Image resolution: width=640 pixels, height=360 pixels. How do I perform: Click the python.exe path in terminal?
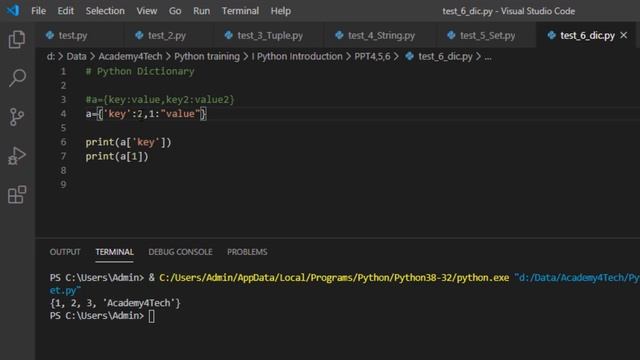click(x=334, y=278)
